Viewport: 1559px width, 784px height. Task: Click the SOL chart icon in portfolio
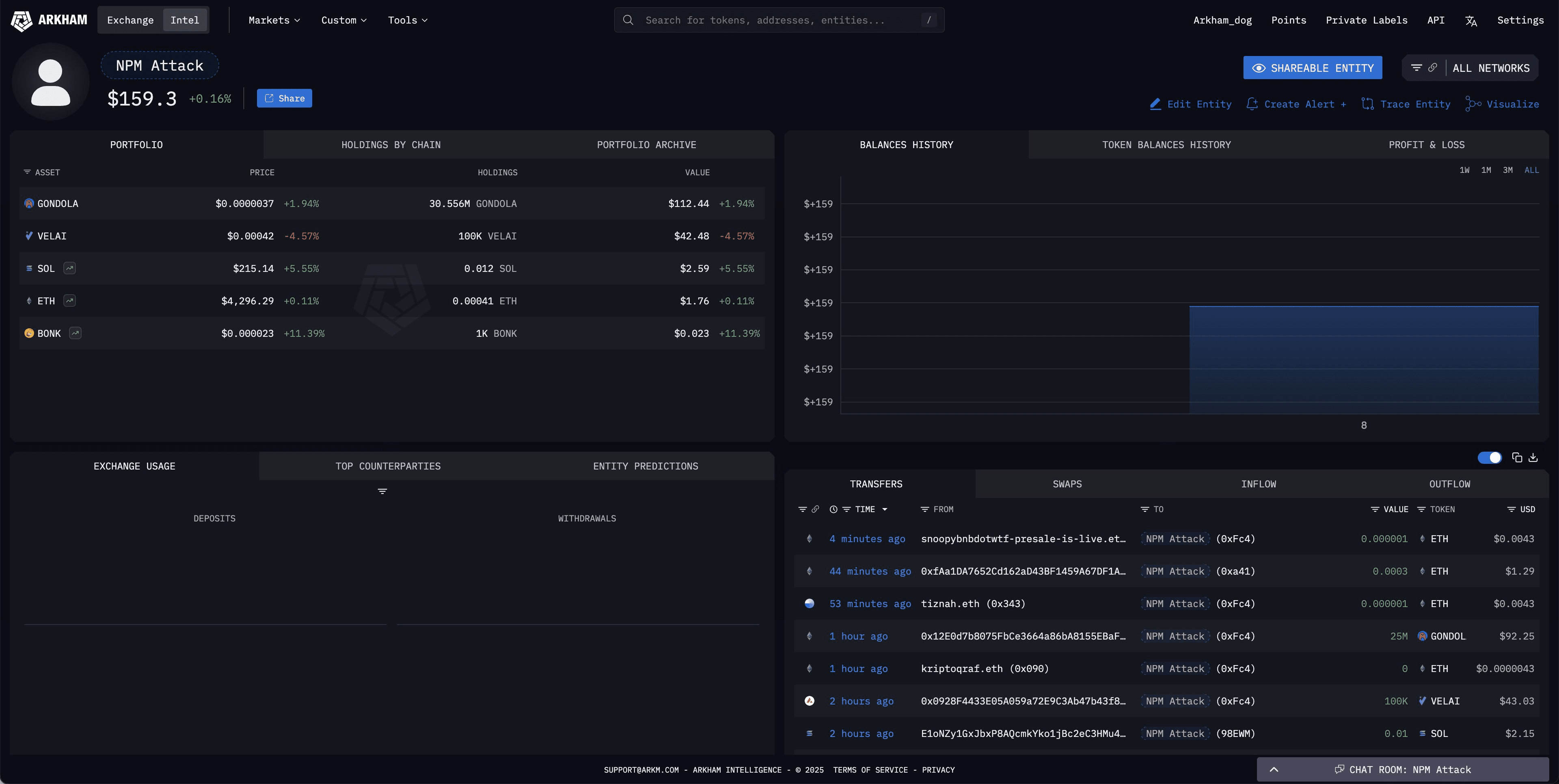(69, 268)
